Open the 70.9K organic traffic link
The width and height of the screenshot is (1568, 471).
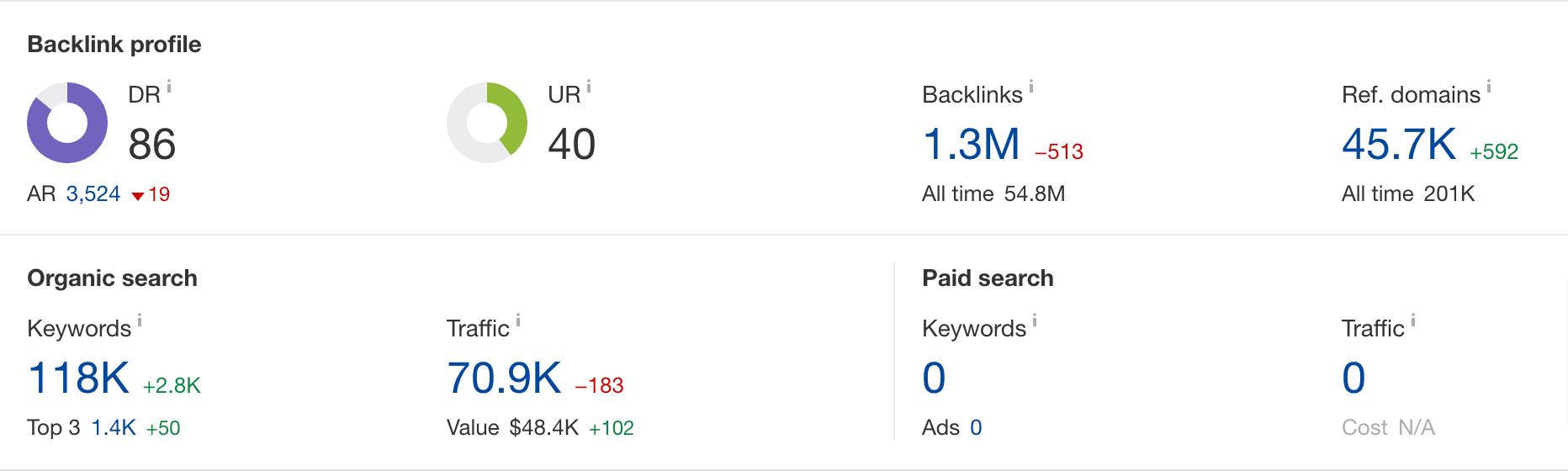(x=503, y=378)
